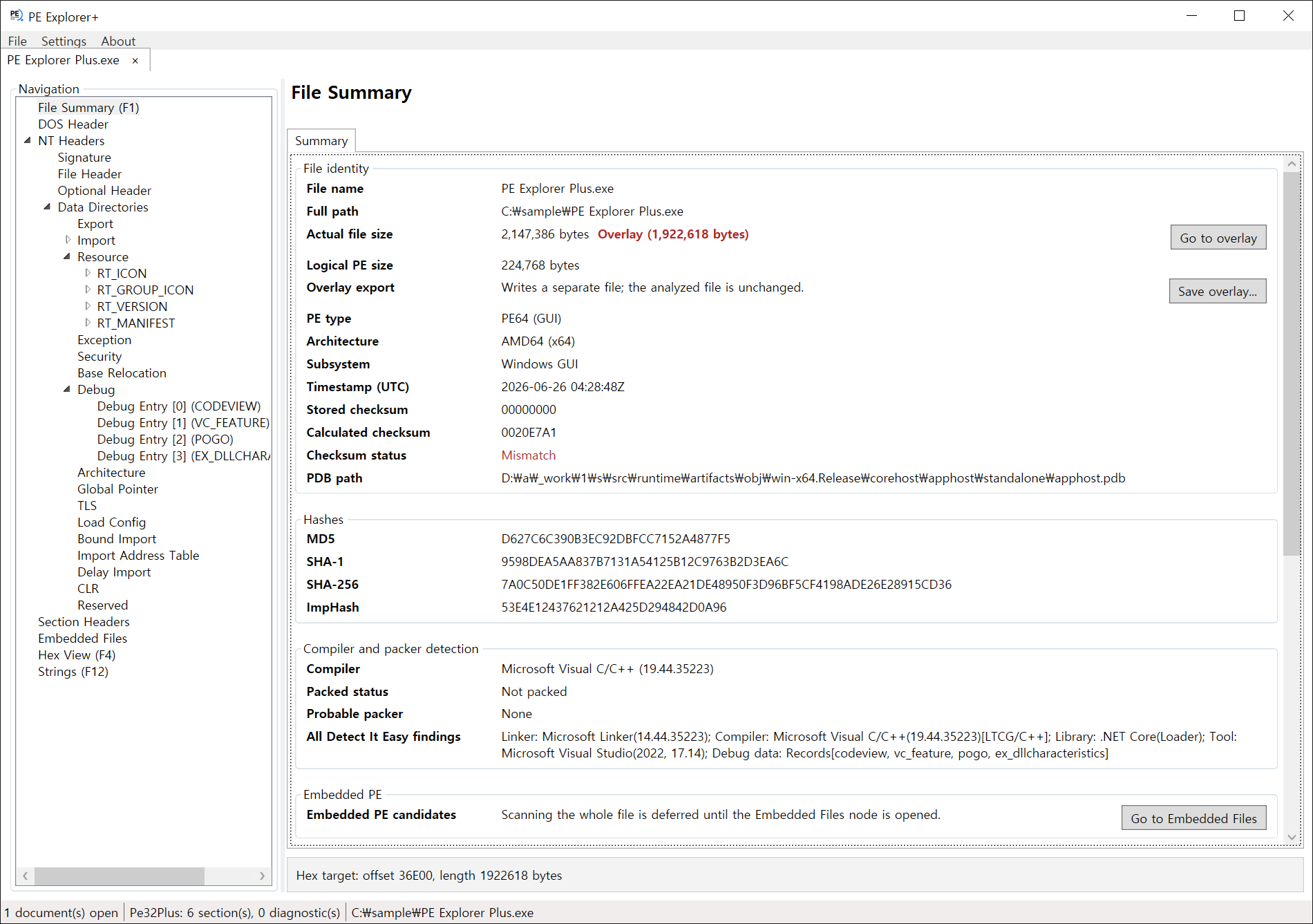Screen dimensions: 1313x924
Task: Click the Save overlay... button
Action: coord(1218,292)
